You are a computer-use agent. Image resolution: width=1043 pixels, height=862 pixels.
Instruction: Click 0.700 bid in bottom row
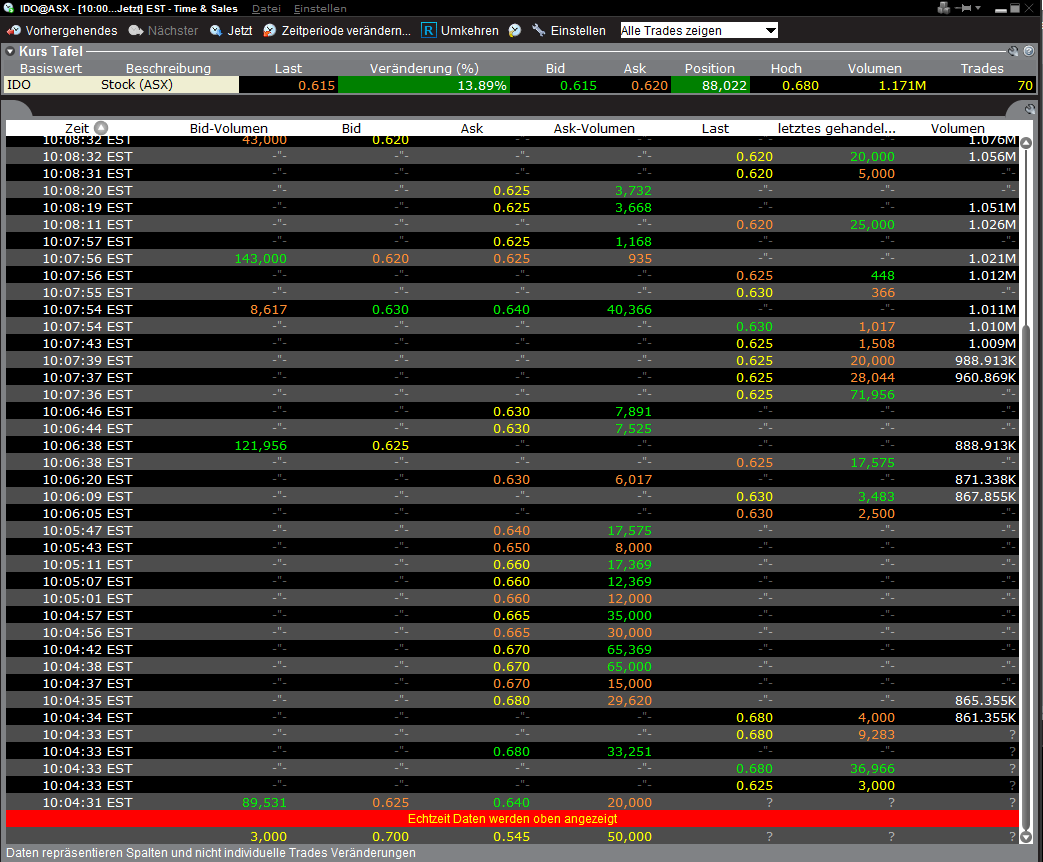[x=390, y=837]
